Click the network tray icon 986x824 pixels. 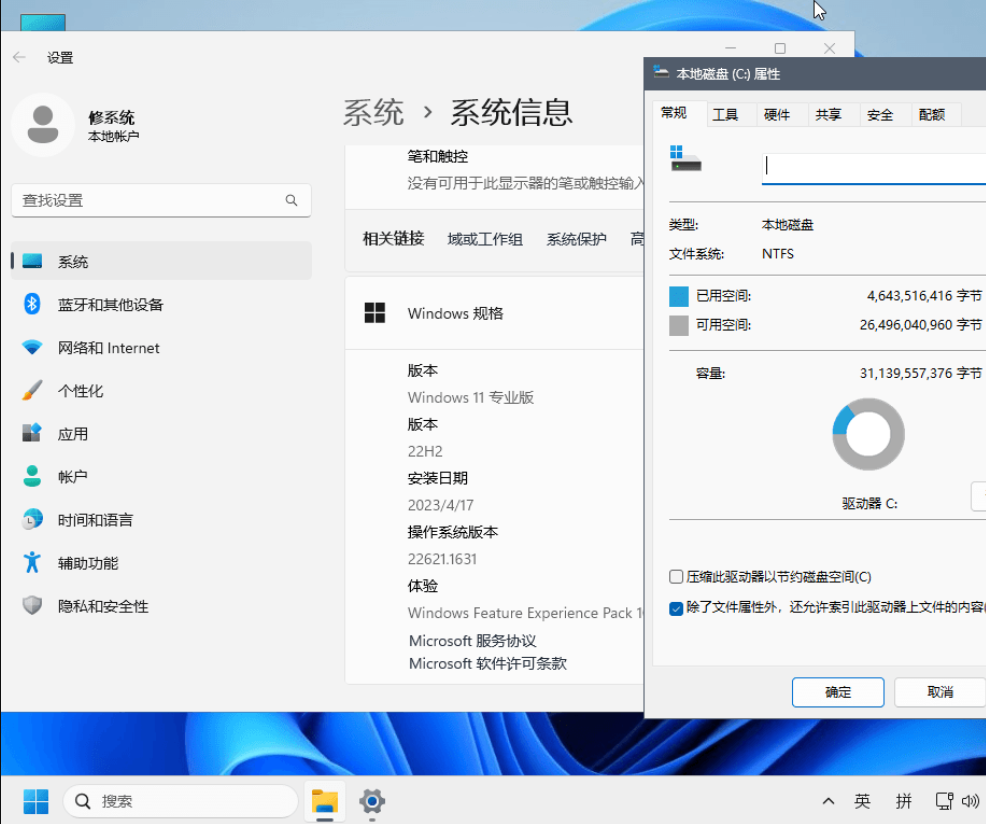tap(944, 801)
